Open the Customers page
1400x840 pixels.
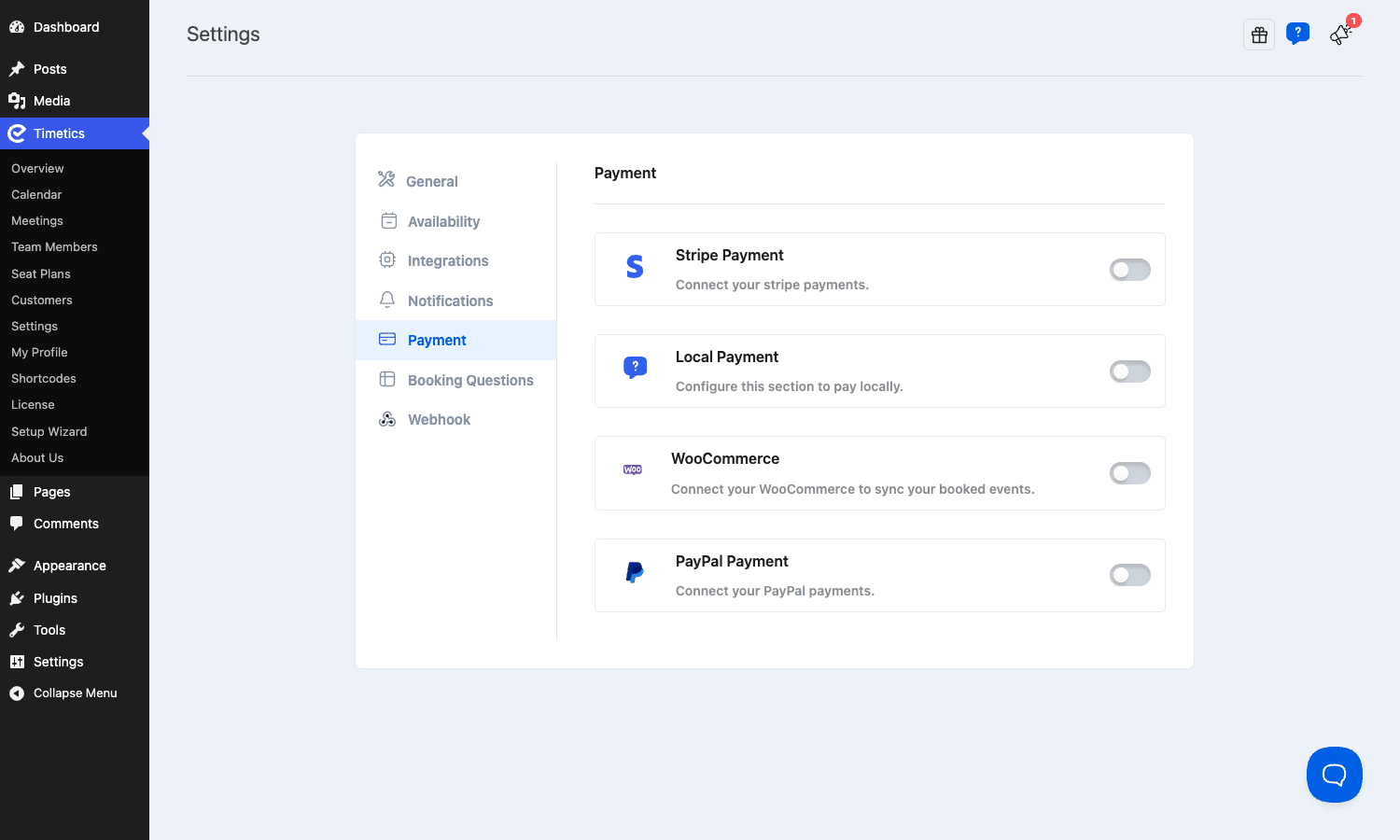pyautogui.click(x=42, y=300)
